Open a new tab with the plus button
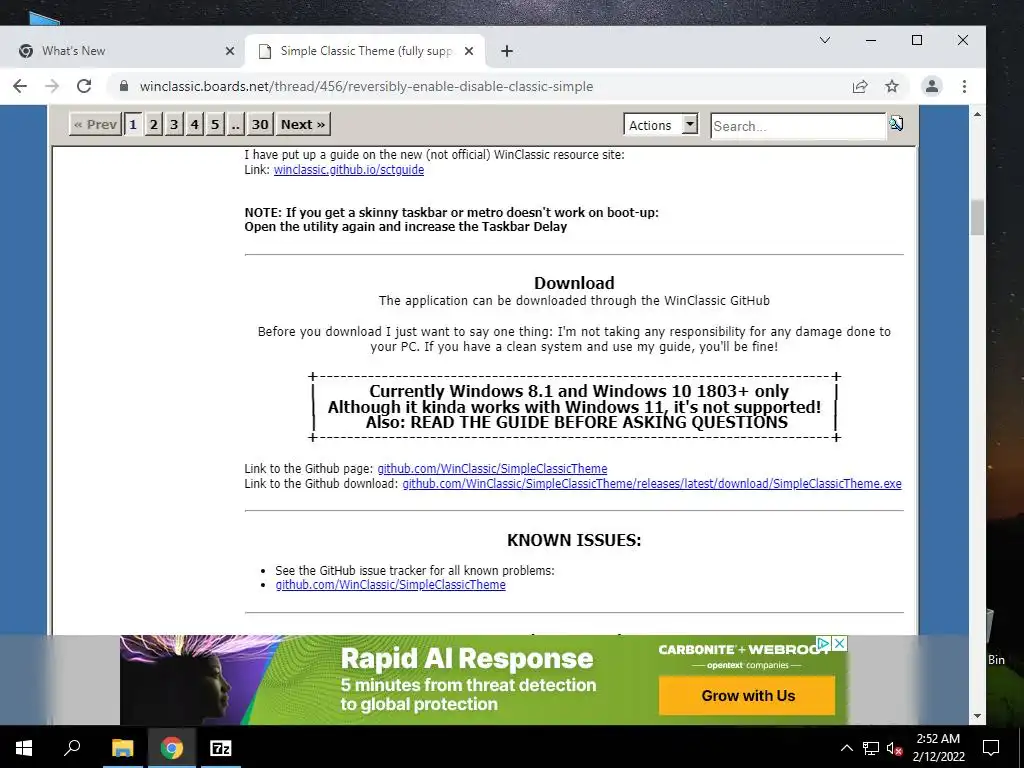 tap(507, 51)
